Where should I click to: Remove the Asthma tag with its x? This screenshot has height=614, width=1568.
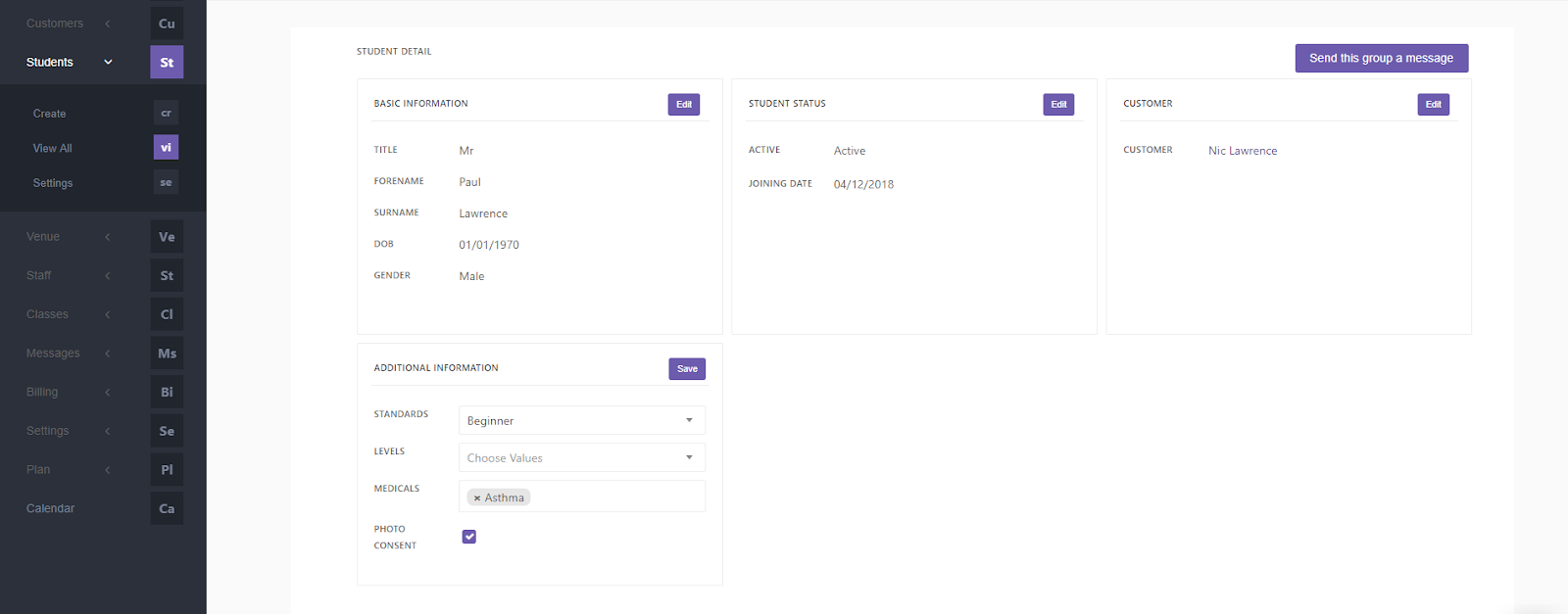477,498
